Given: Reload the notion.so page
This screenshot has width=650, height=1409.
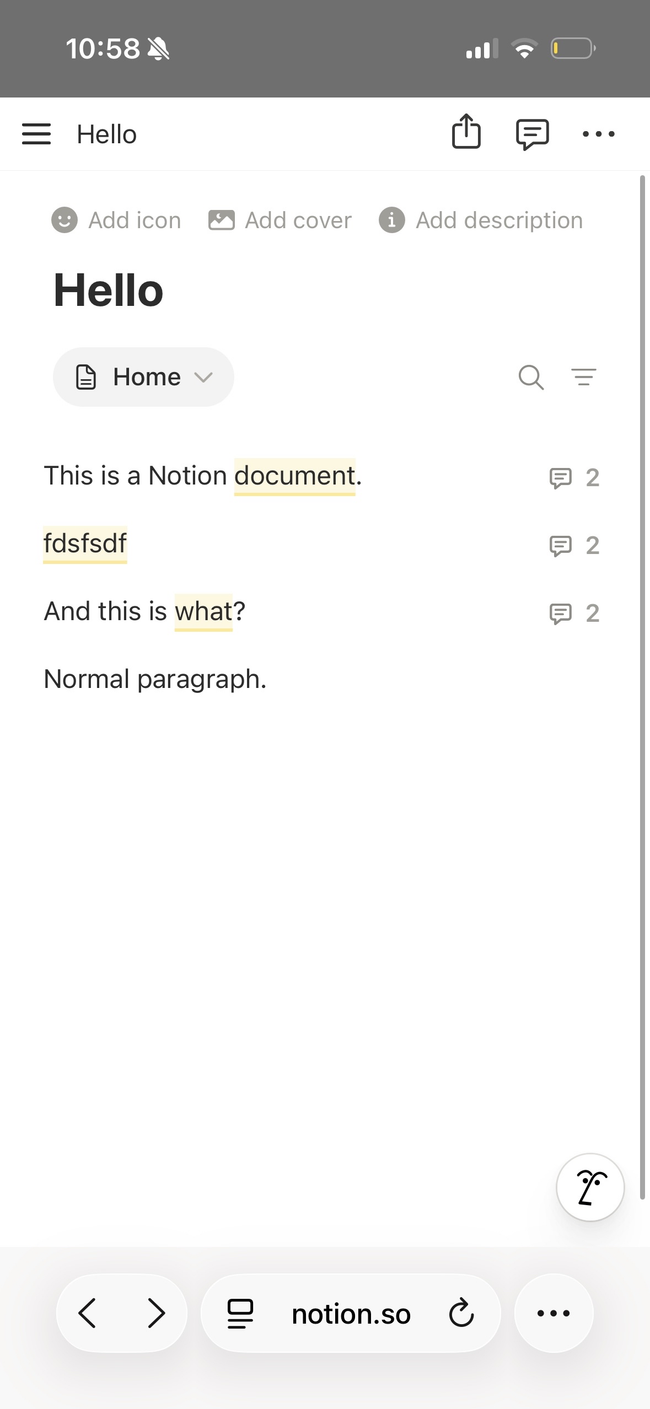Looking at the screenshot, I should tap(461, 1313).
